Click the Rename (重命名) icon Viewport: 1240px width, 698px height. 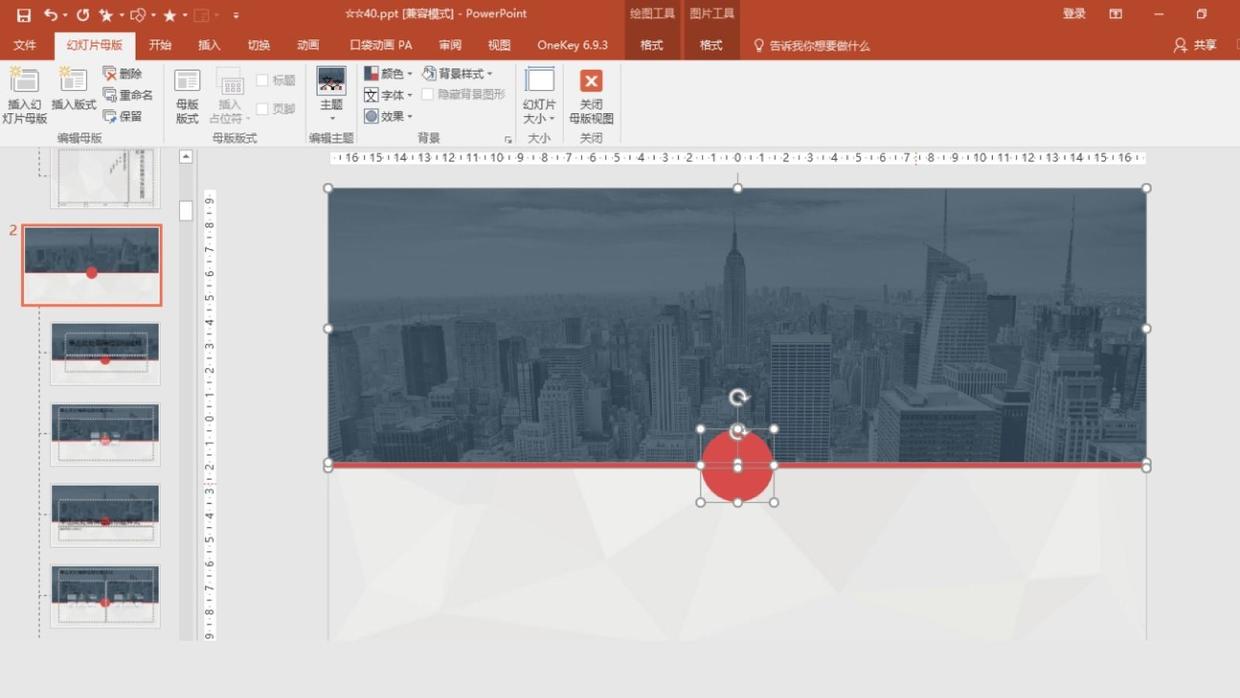point(127,95)
